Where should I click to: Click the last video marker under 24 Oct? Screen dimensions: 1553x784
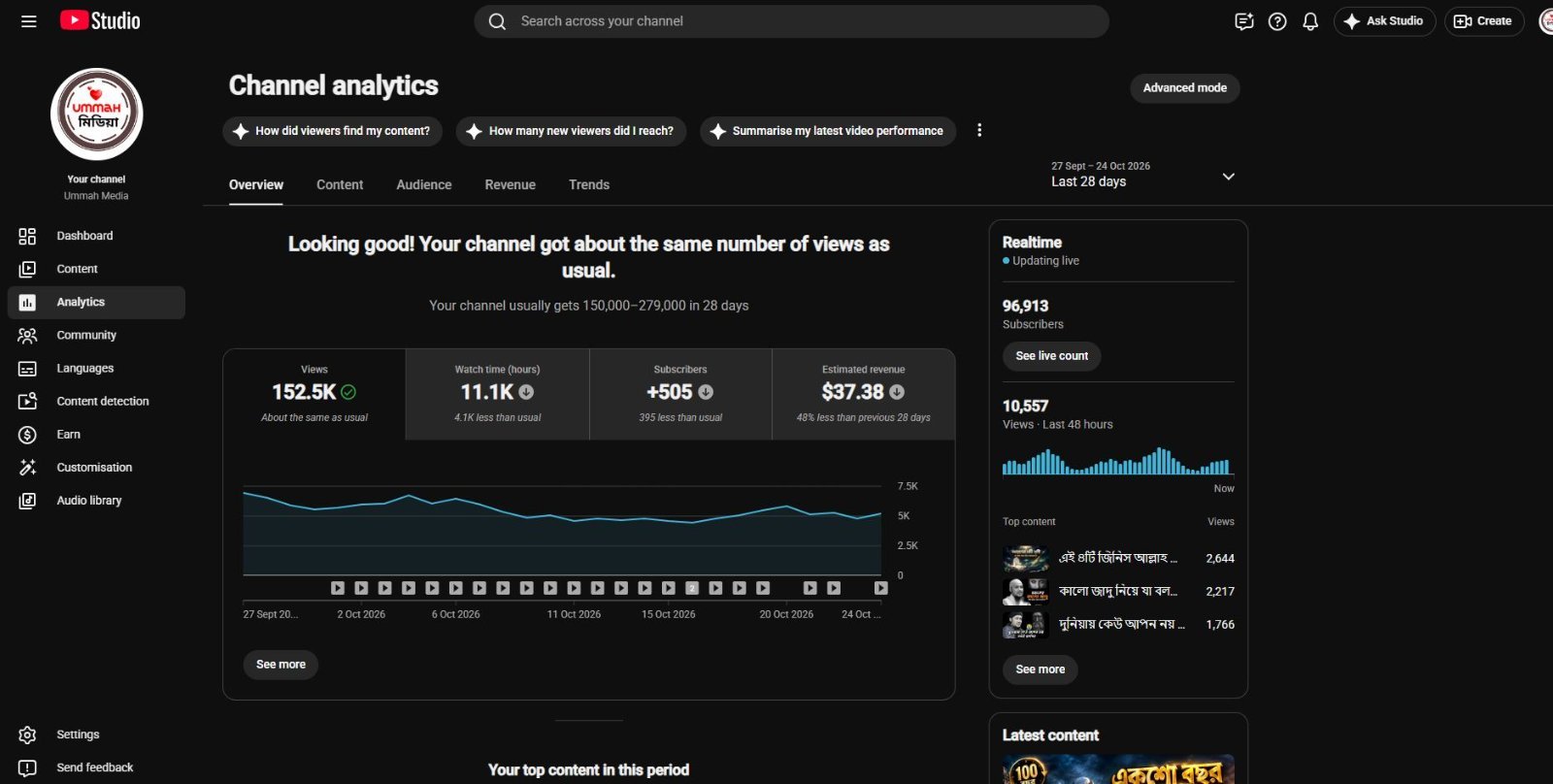pyautogui.click(x=881, y=588)
